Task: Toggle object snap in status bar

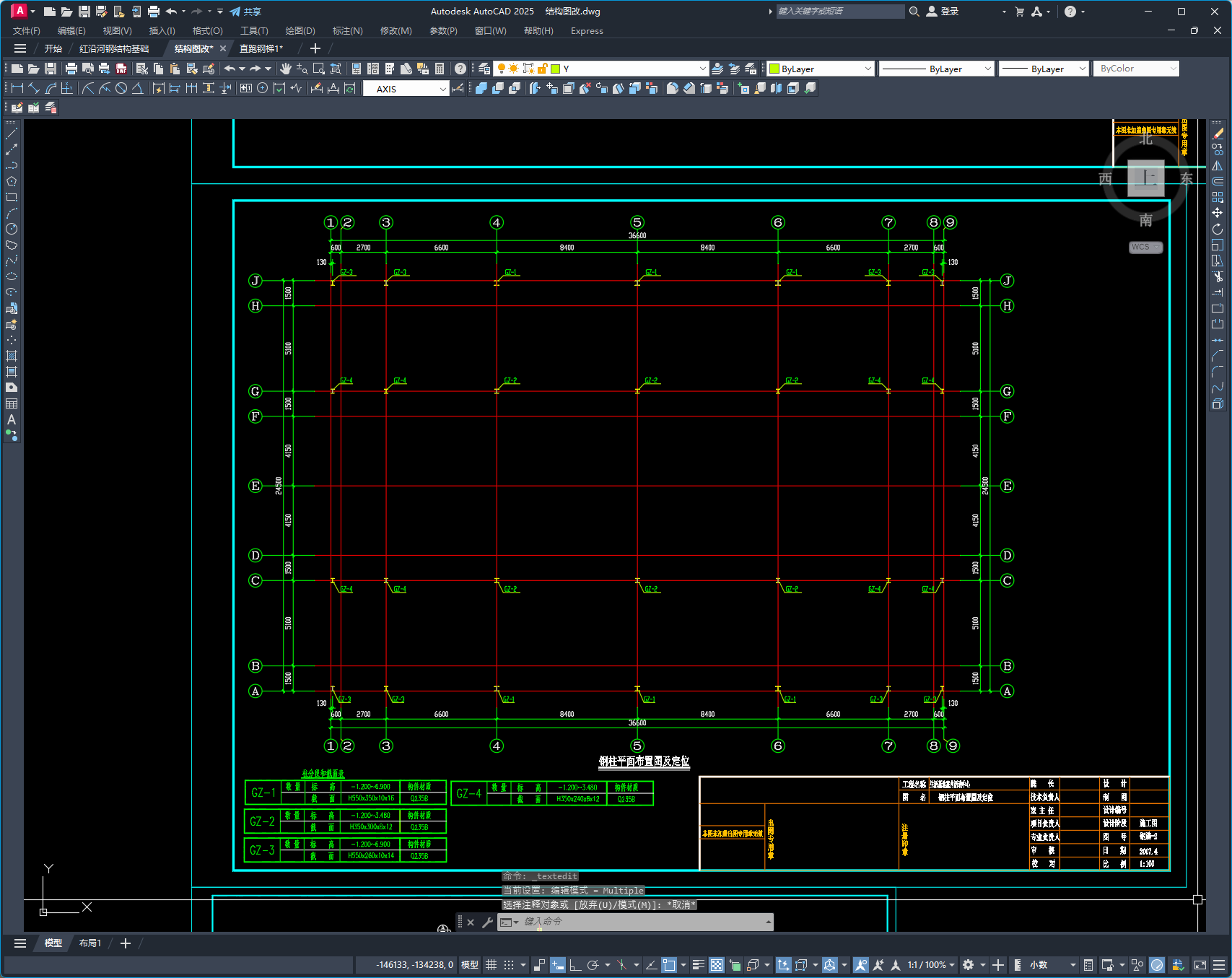Action: (x=669, y=965)
